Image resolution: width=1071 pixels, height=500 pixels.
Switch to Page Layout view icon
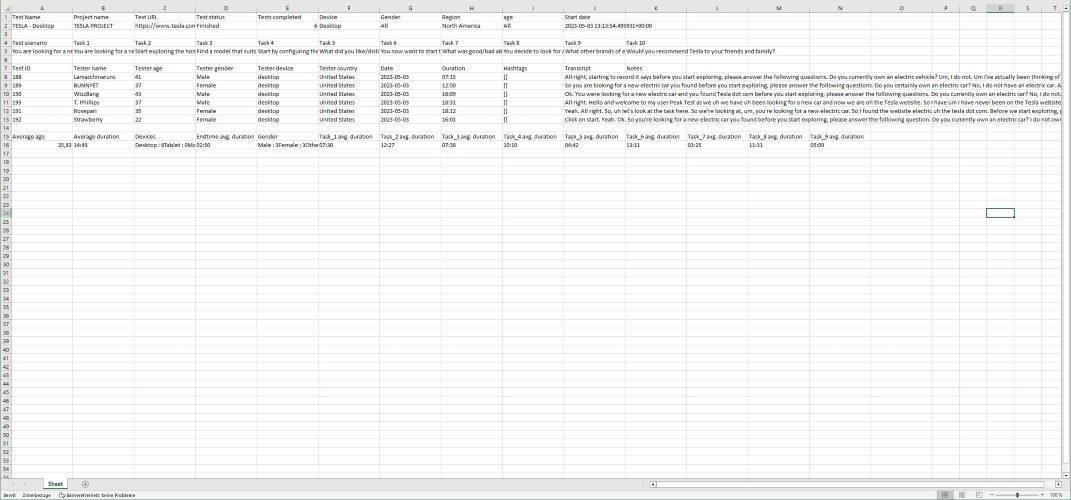pyautogui.click(x=960, y=495)
